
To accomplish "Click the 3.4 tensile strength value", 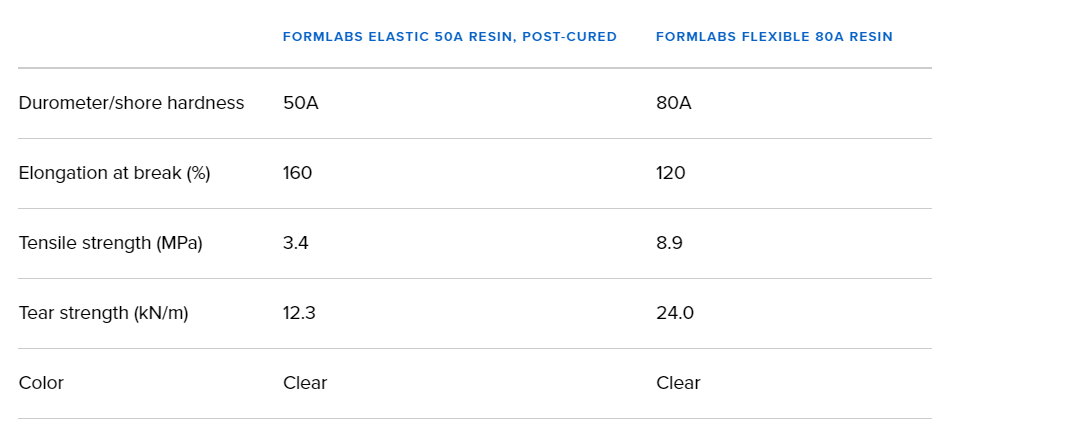I will click(295, 243).
